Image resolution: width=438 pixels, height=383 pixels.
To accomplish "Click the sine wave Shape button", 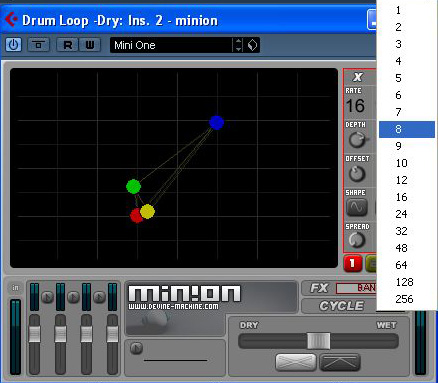I will (x=357, y=207).
